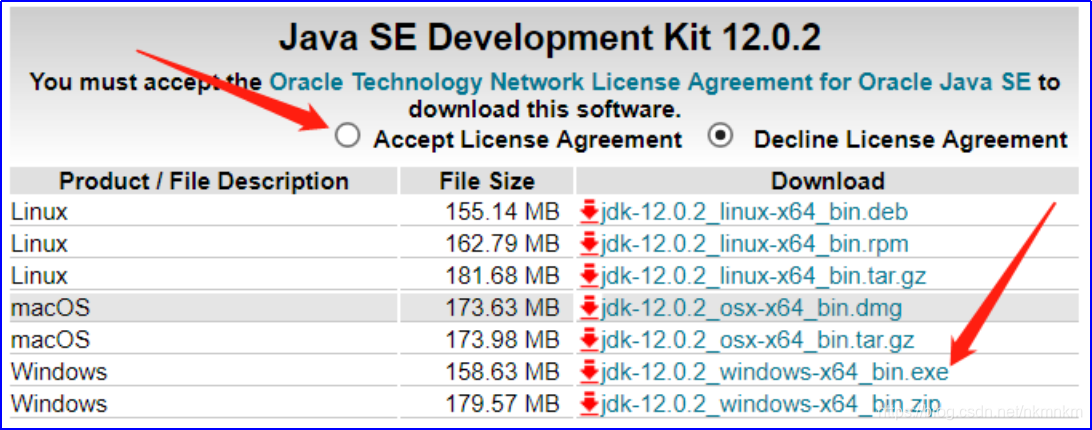Download jdk-12.0.2_linux-x64_bin.tar.gz
Viewport: 1092px width, 430px height.
click(x=763, y=276)
